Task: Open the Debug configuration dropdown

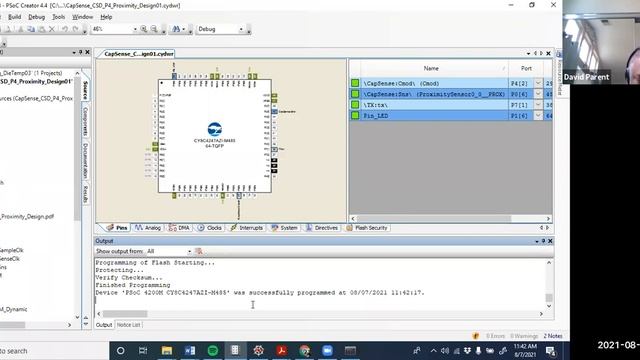Action: coord(241,29)
